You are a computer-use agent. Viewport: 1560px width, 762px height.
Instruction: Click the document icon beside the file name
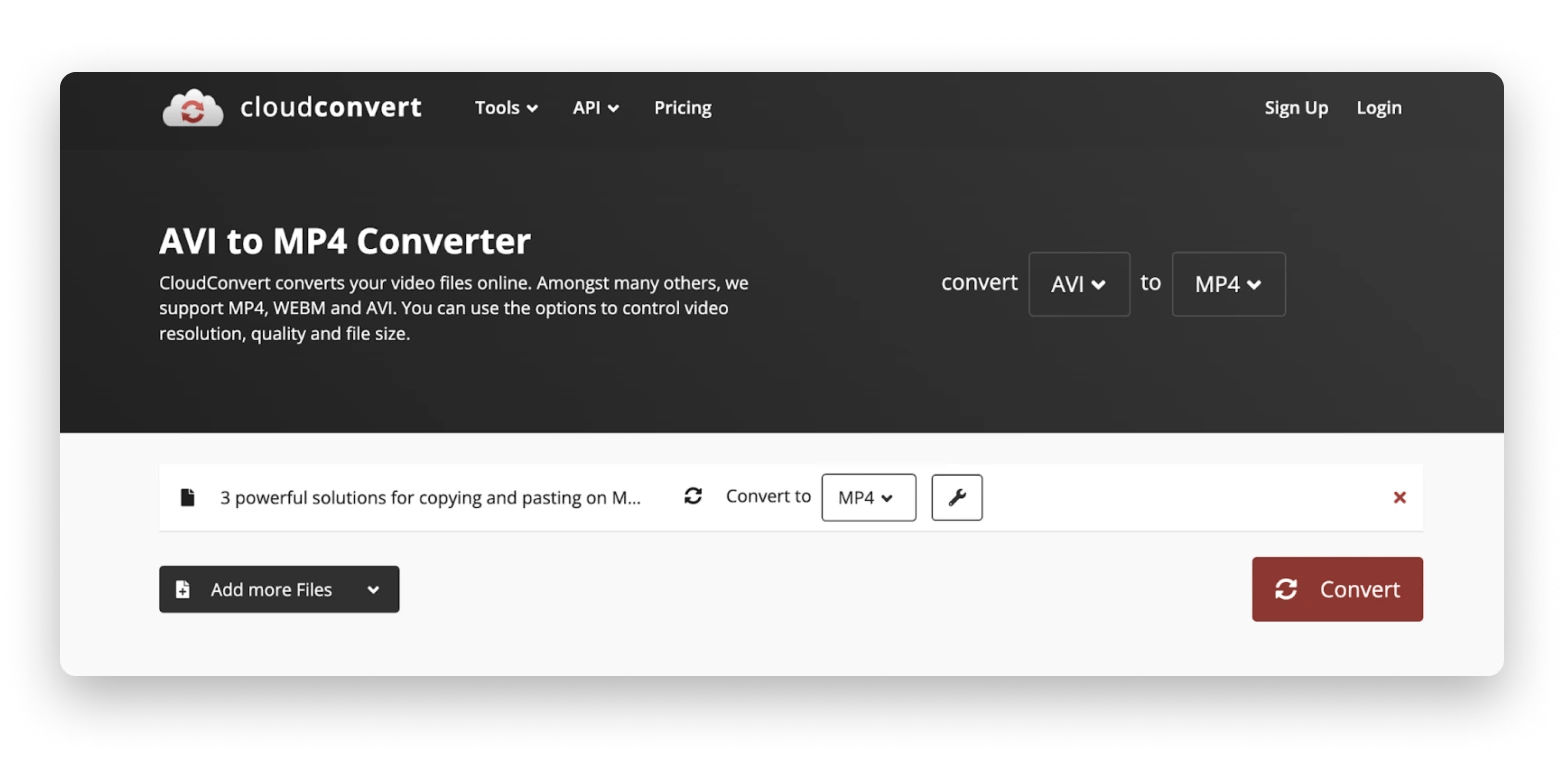(187, 497)
